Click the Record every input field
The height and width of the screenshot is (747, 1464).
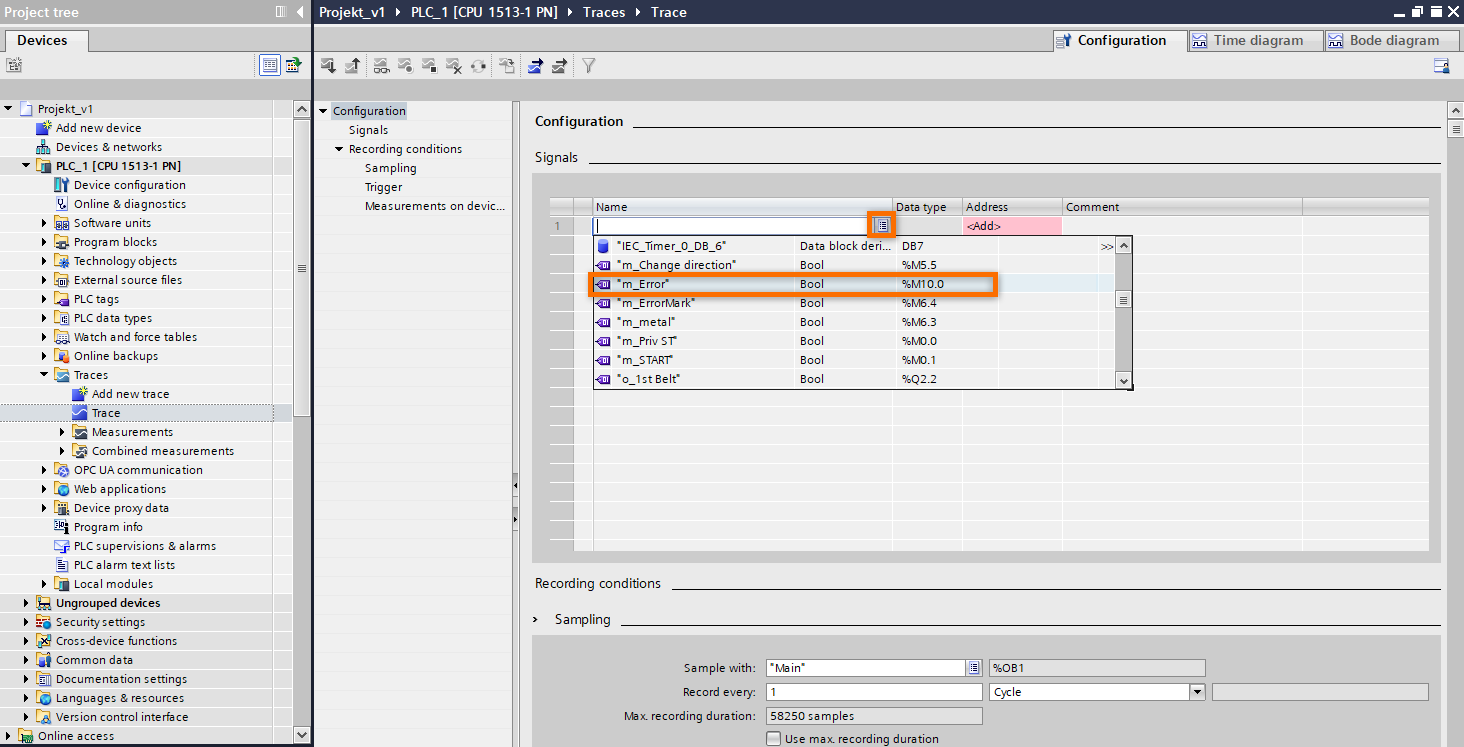pyautogui.click(x=874, y=692)
